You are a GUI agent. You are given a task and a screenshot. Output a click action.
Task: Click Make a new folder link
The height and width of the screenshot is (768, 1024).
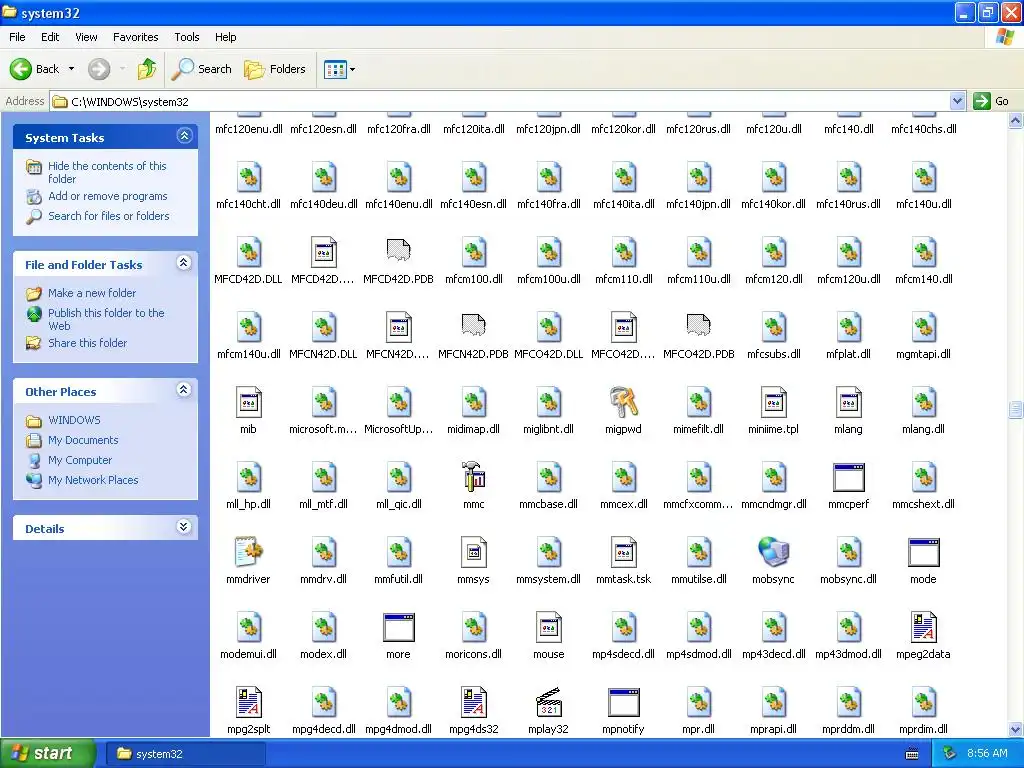(x=92, y=293)
